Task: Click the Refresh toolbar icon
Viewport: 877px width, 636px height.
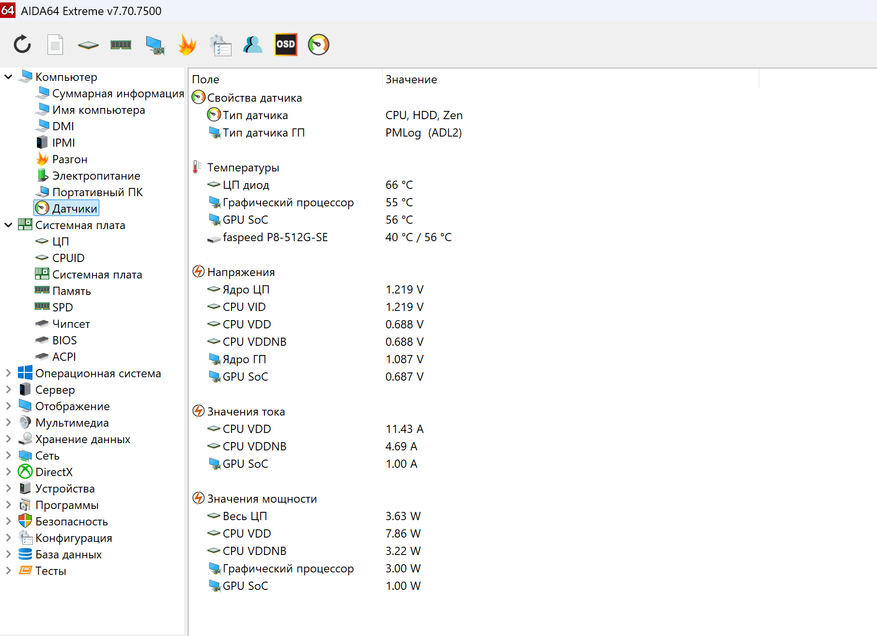Action: 22,45
